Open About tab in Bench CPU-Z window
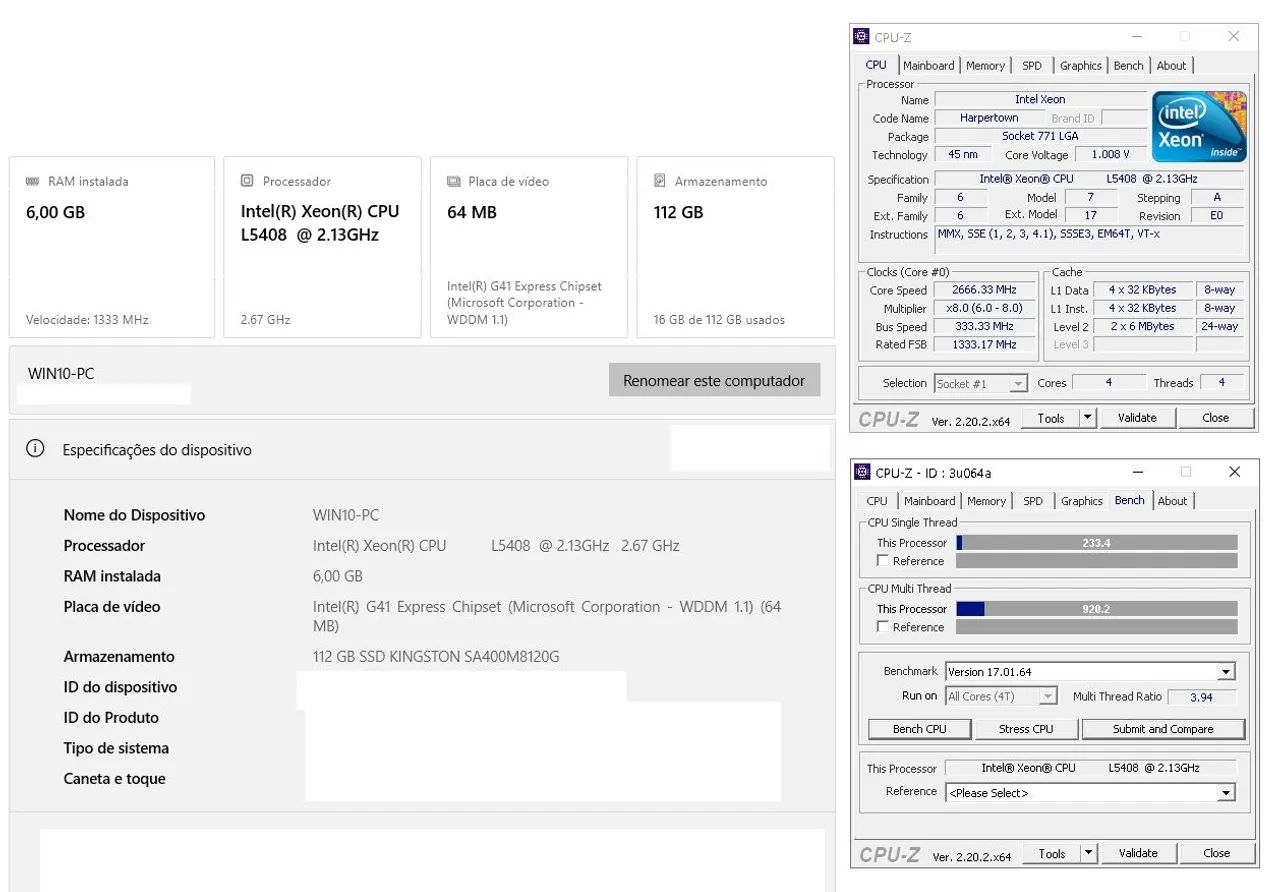1280x892 pixels. [x=1173, y=501]
